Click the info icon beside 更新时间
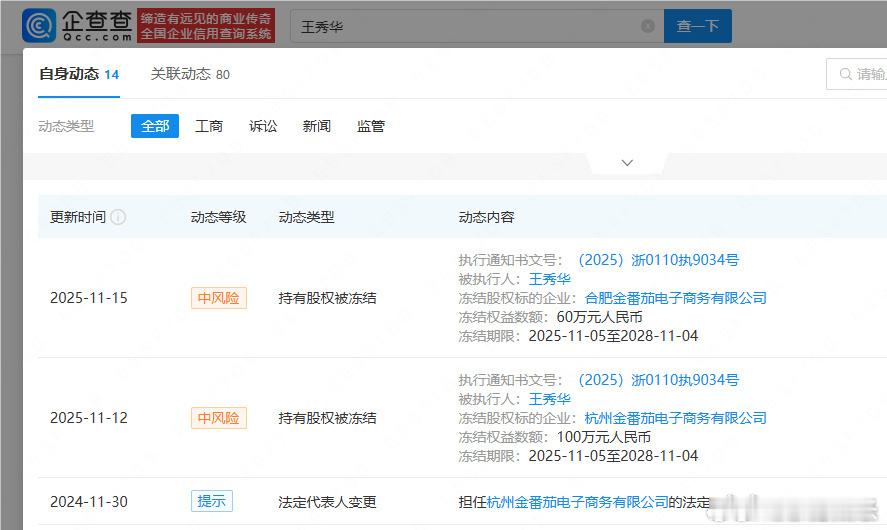This screenshot has width=887, height=530. 118,217
